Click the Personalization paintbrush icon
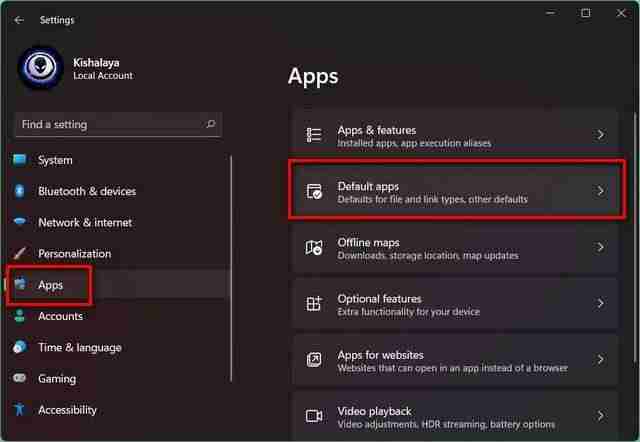The width and height of the screenshot is (640, 442). coord(19,254)
